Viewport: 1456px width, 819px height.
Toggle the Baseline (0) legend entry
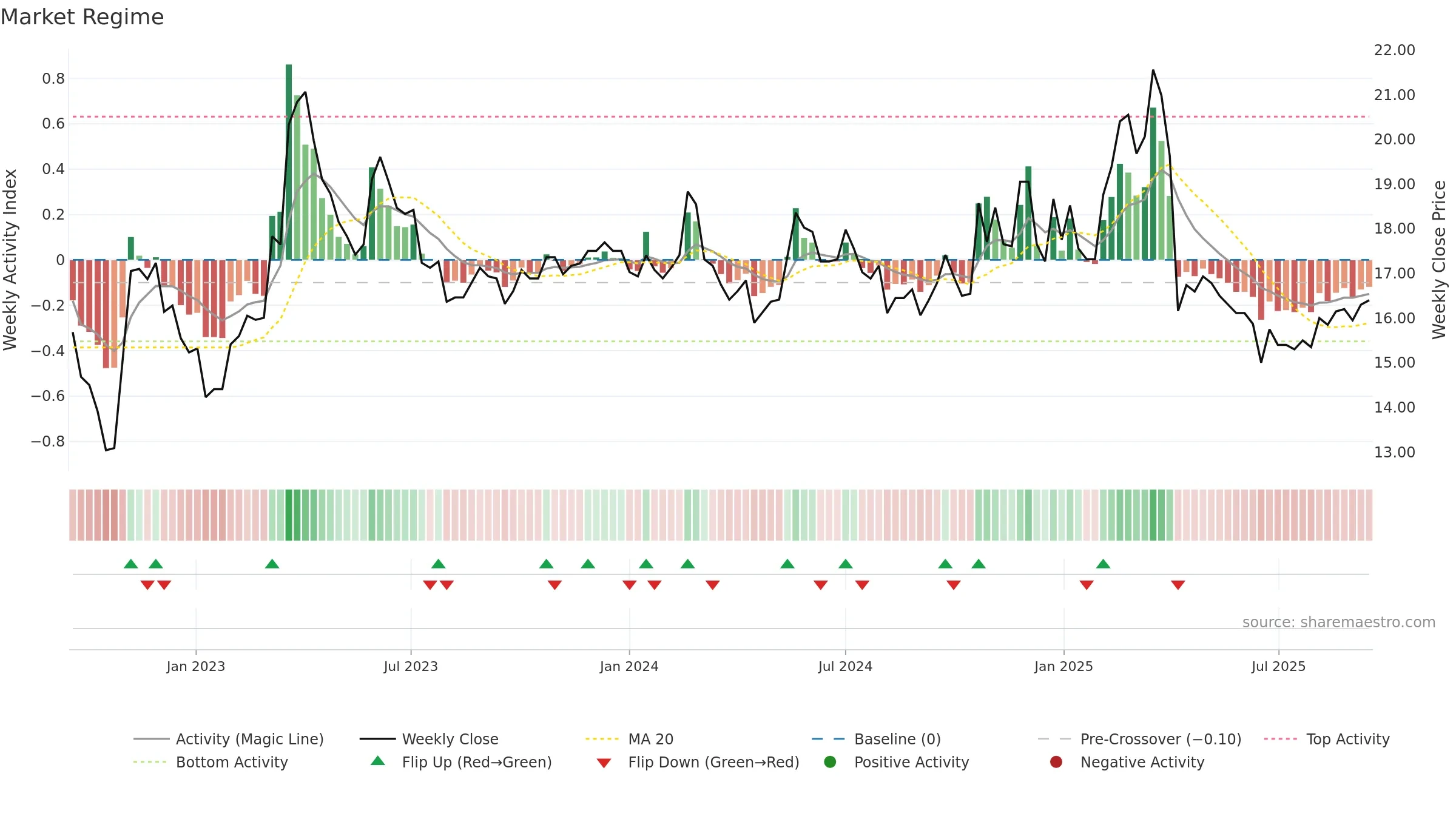[876, 739]
